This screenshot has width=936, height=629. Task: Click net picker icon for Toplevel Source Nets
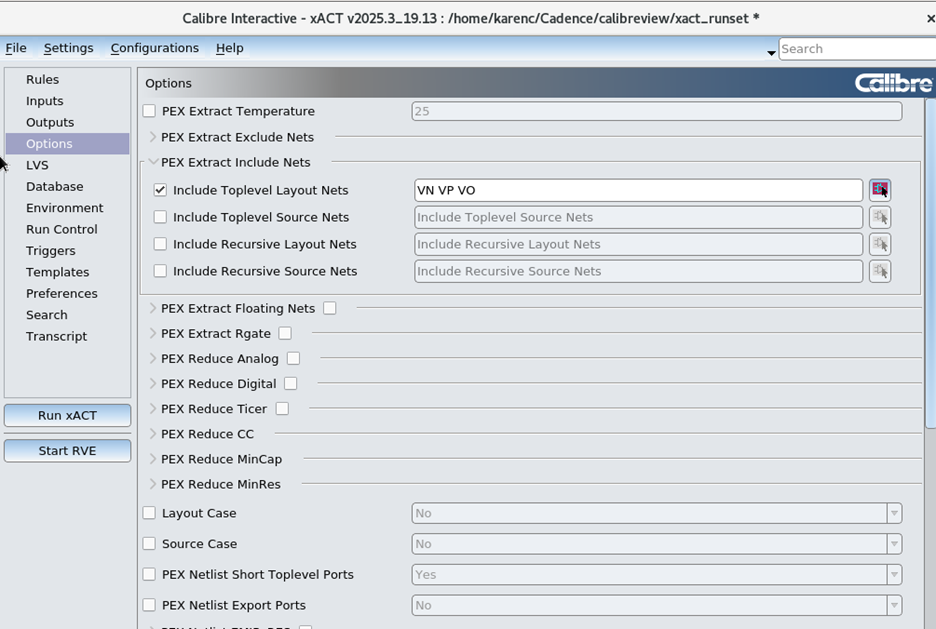(x=879, y=217)
